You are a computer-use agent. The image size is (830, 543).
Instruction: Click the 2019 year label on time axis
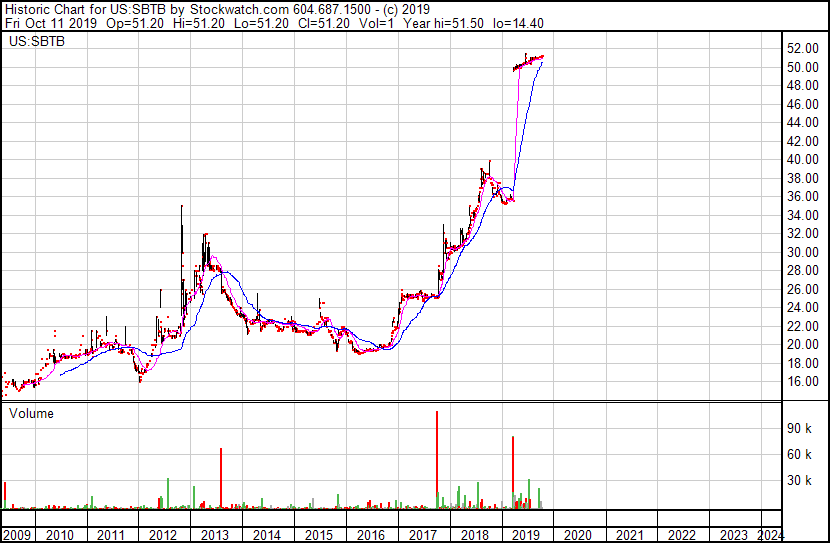527,535
